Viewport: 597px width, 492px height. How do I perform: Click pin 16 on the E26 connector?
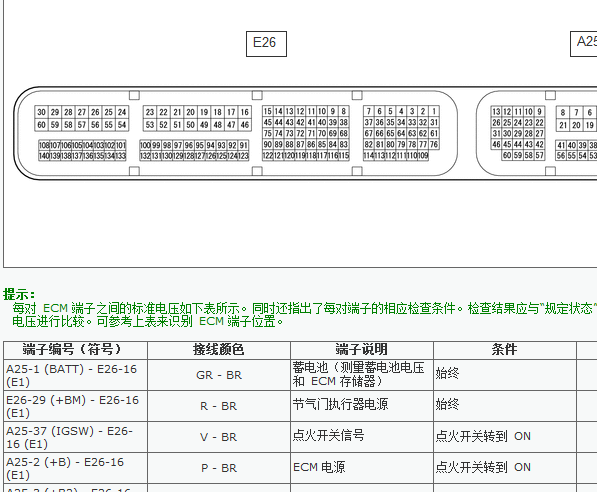[x=245, y=112]
